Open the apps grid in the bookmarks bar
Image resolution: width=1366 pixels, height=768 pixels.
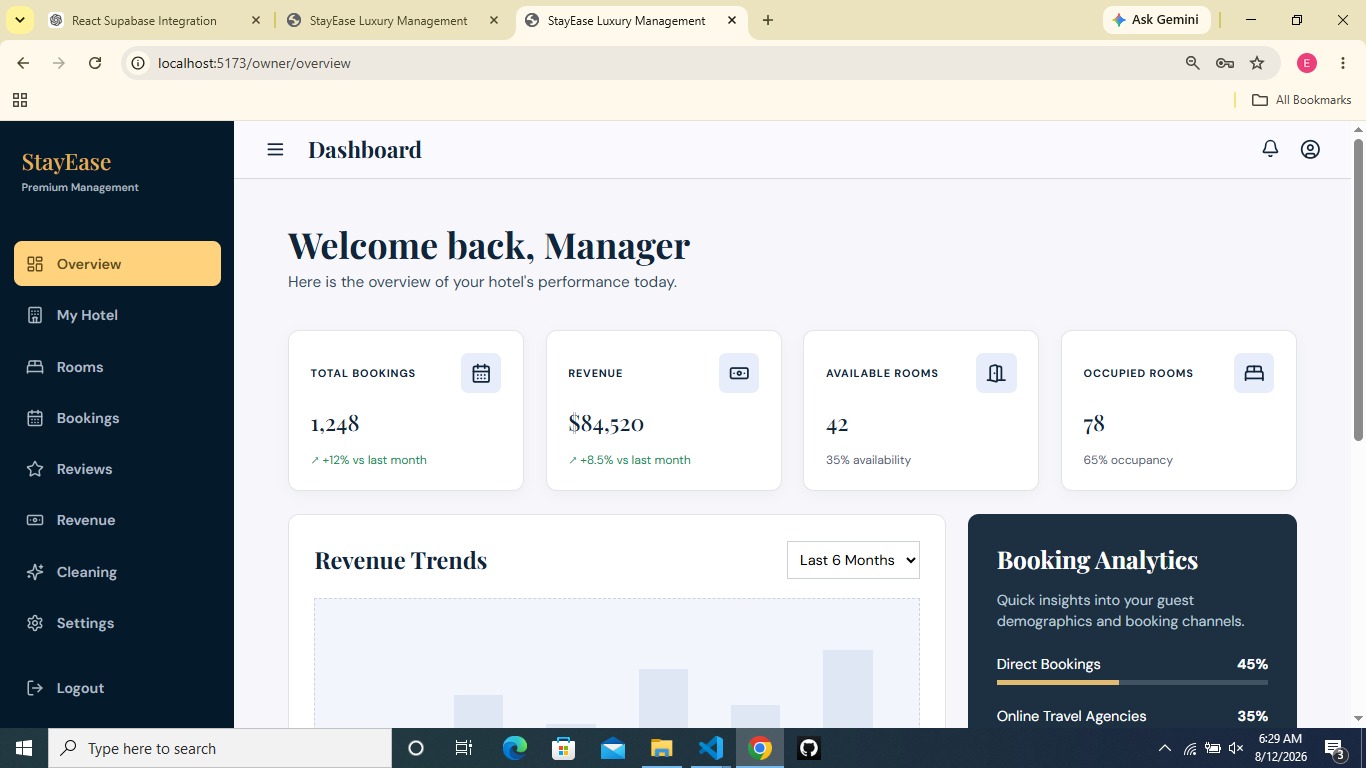coord(20,100)
